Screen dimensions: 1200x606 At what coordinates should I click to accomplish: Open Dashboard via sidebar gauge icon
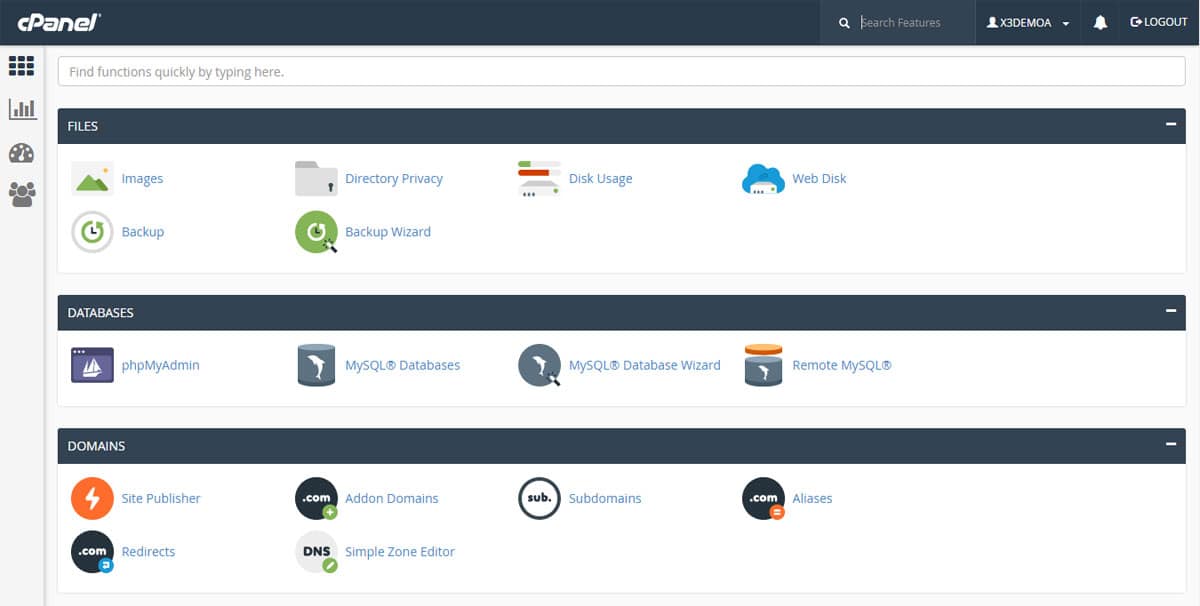(x=21, y=153)
